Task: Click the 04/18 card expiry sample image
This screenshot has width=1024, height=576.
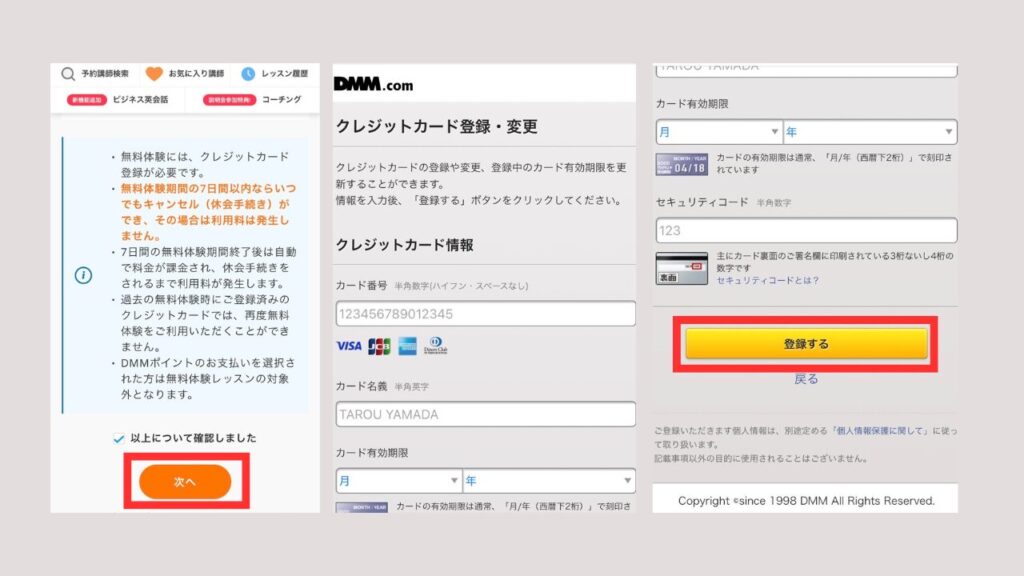Action: coord(681,164)
